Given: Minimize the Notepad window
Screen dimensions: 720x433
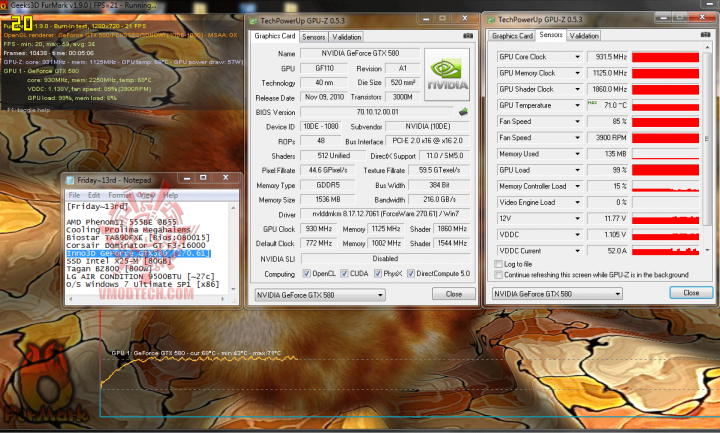Looking at the screenshot, I should click(186, 178).
